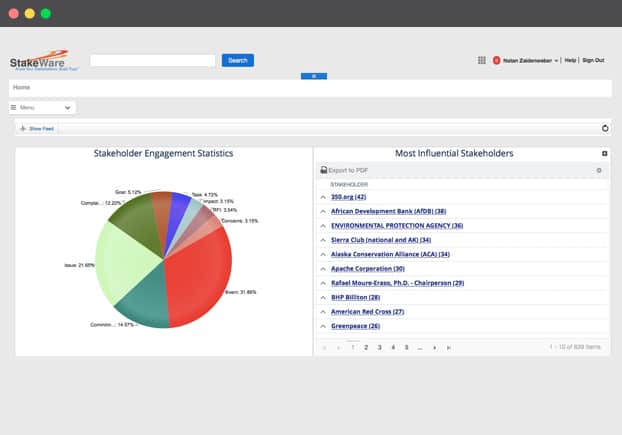622x435 pixels.
Task: Click Sign Out
Action: pyautogui.click(x=593, y=60)
